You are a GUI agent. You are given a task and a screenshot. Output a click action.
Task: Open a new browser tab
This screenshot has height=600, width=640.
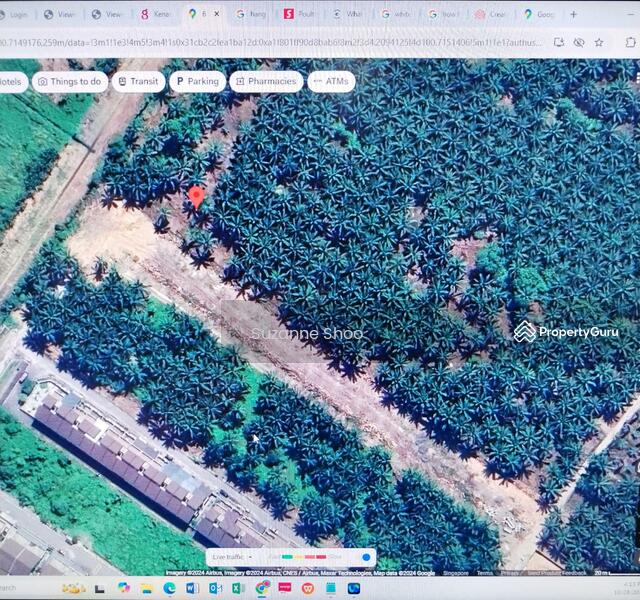click(x=573, y=15)
